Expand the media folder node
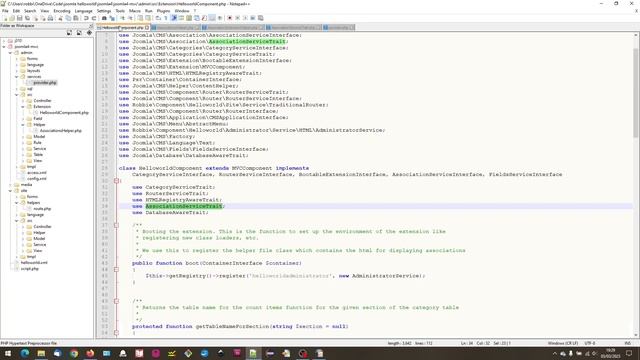The image size is (640, 360). pyautogui.click(x=10, y=184)
